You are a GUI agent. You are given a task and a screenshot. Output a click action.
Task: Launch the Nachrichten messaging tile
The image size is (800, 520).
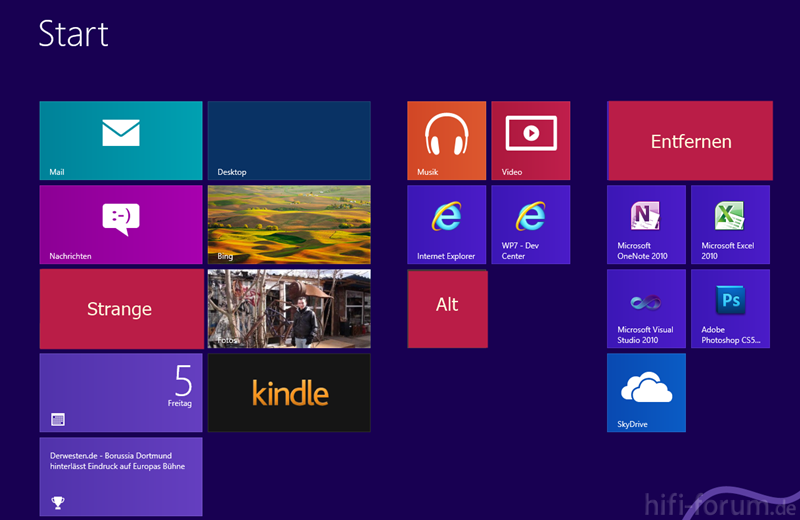tap(121, 224)
